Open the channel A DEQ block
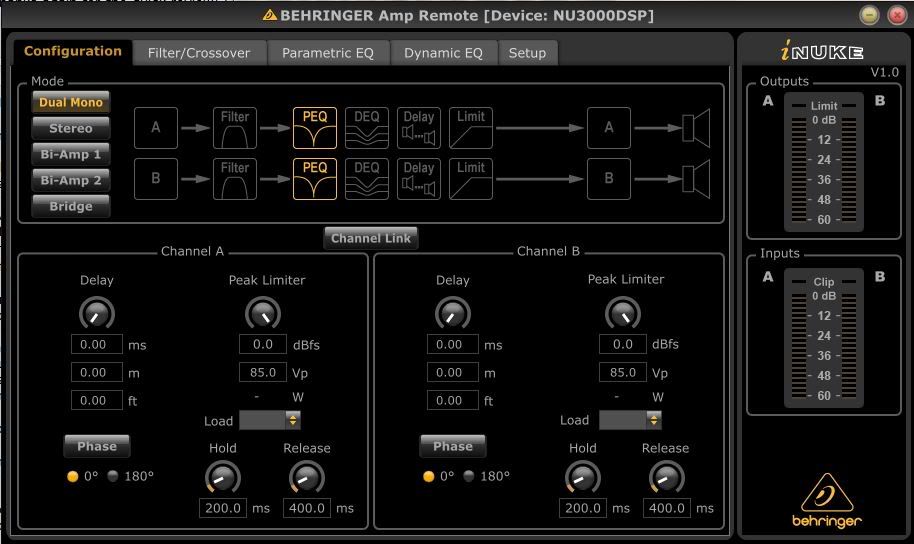The height and width of the screenshot is (544, 914). pyautogui.click(x=367, y=128)
